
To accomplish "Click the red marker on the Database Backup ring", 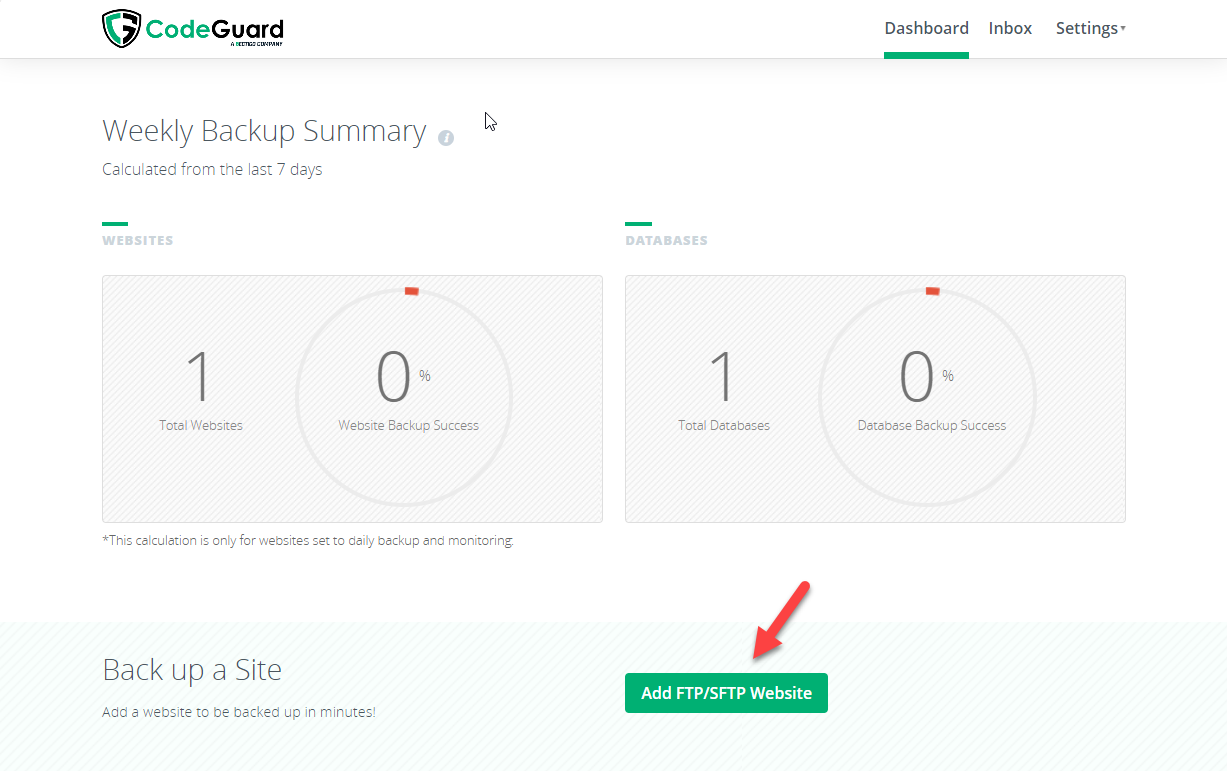I will (x=933, y=291).
